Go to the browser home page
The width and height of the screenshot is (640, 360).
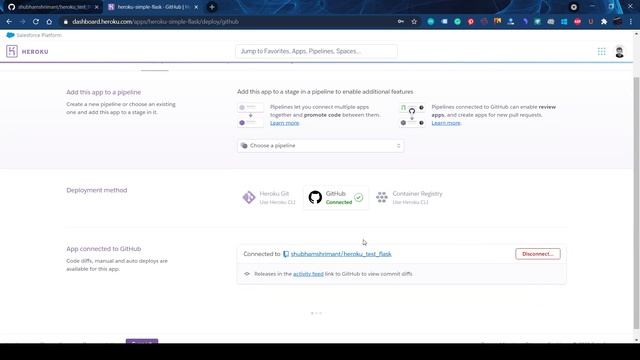click(49, 22)
